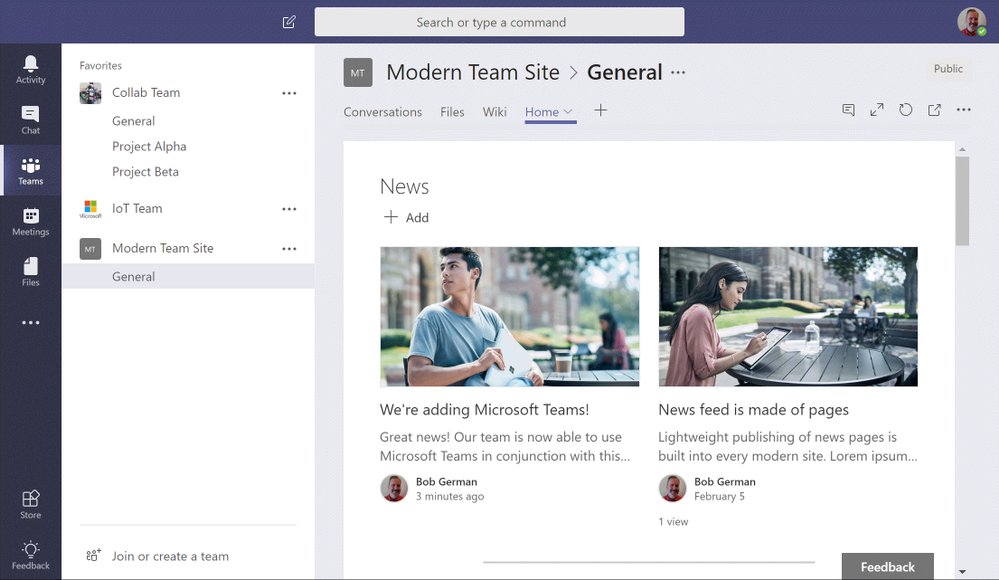Switch to the Conversations tab
999x580 pixels.
pos(382,112)
